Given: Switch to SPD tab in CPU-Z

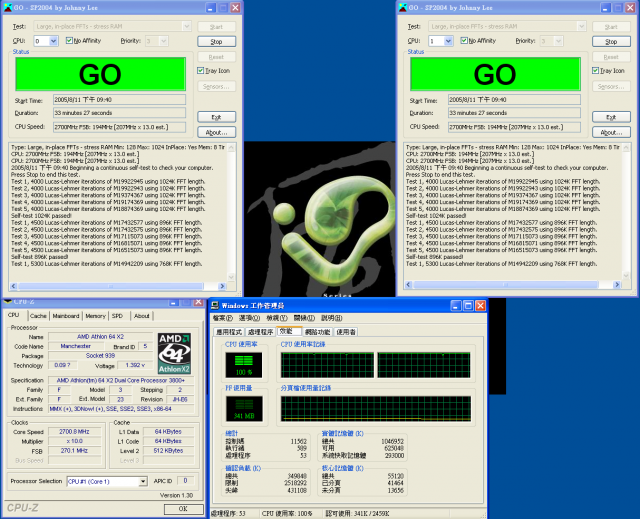Looking at the screenshot, I should point(118,316).
